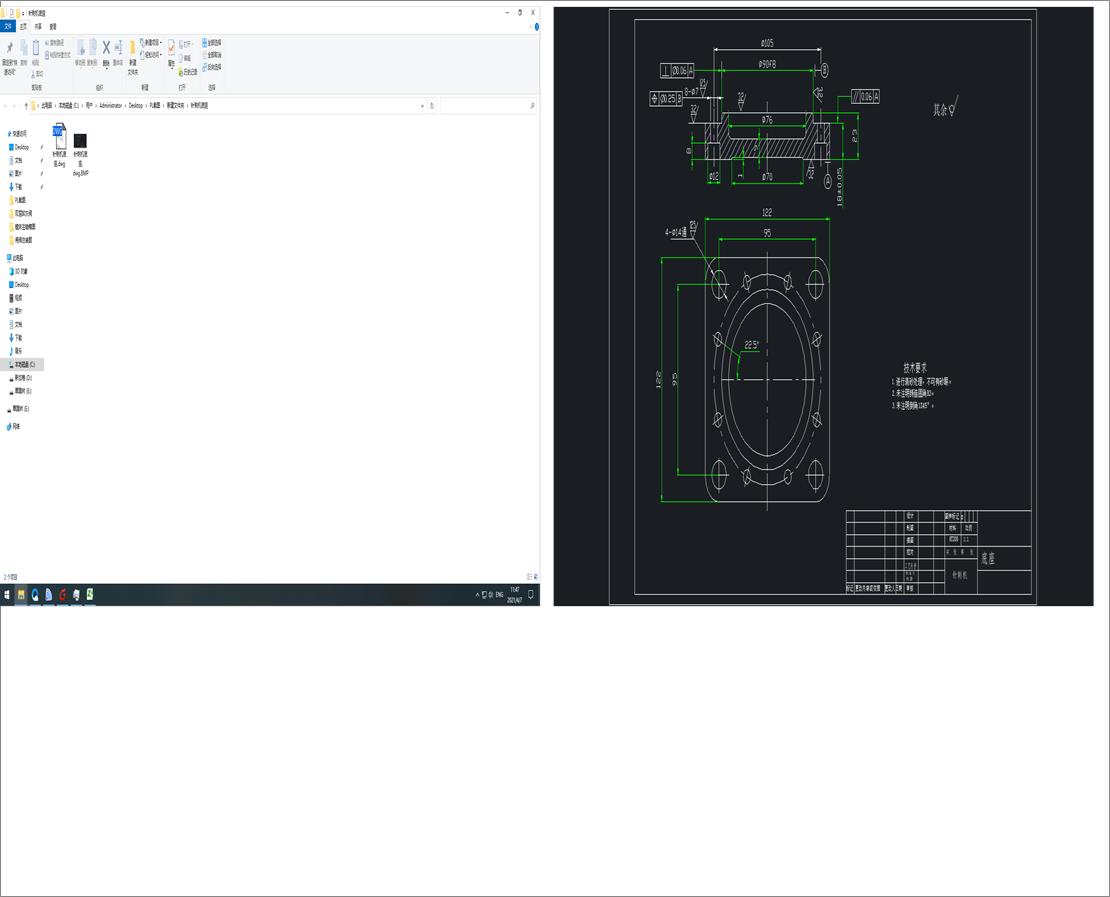Open 此电脑 (This PC) in the sidebar
The height and width of the screenshot is (897, 1110).
(22, 257)
